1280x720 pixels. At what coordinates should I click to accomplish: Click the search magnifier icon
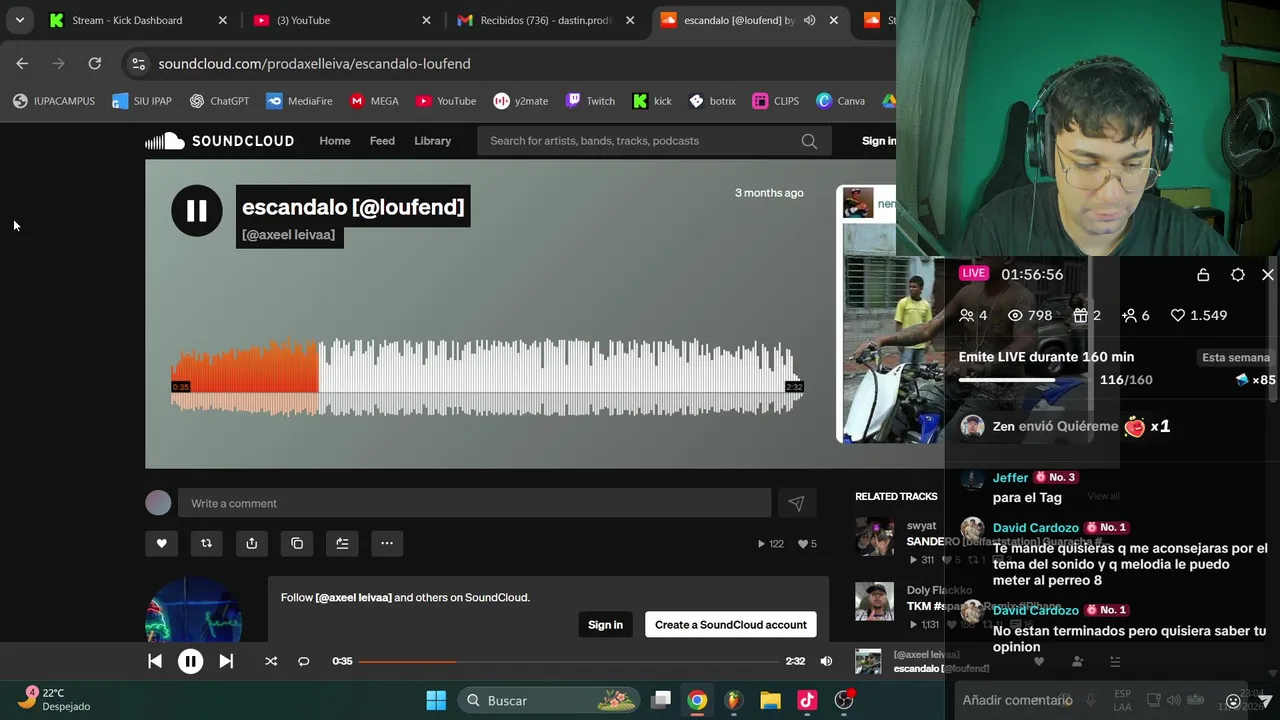[x=809, y=141]
